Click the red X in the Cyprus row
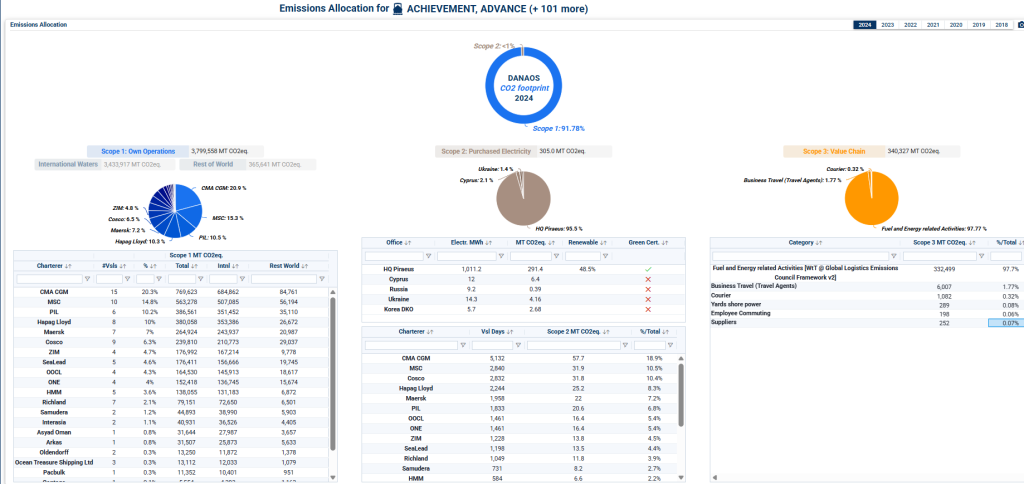This screenshot has width=1024, height=484. pos(648,279)
